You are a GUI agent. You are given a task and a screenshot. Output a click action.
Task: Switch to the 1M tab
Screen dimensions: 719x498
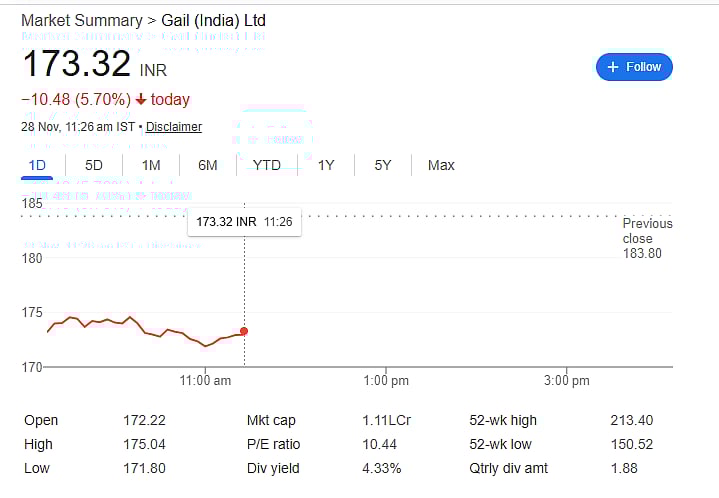pyautogui.click(x=151, y=165)
